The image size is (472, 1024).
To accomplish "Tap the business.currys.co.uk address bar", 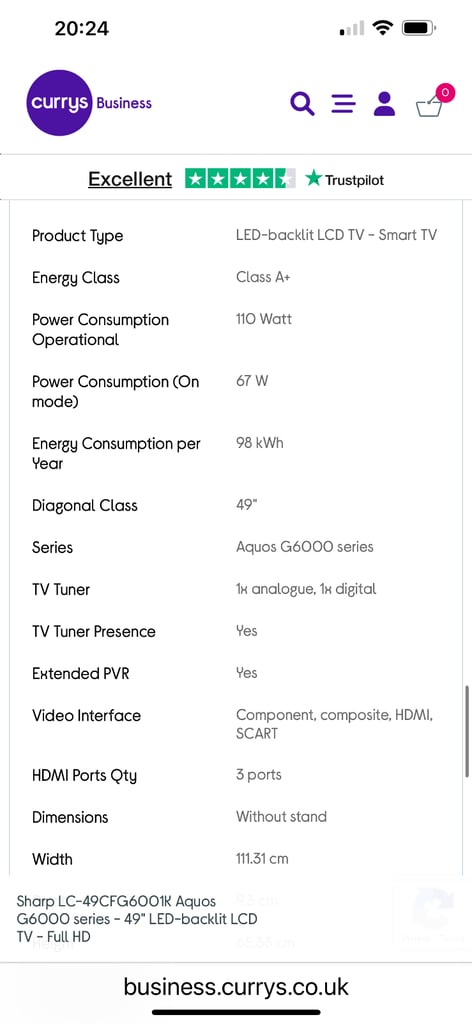I will (x=236, y=986).
